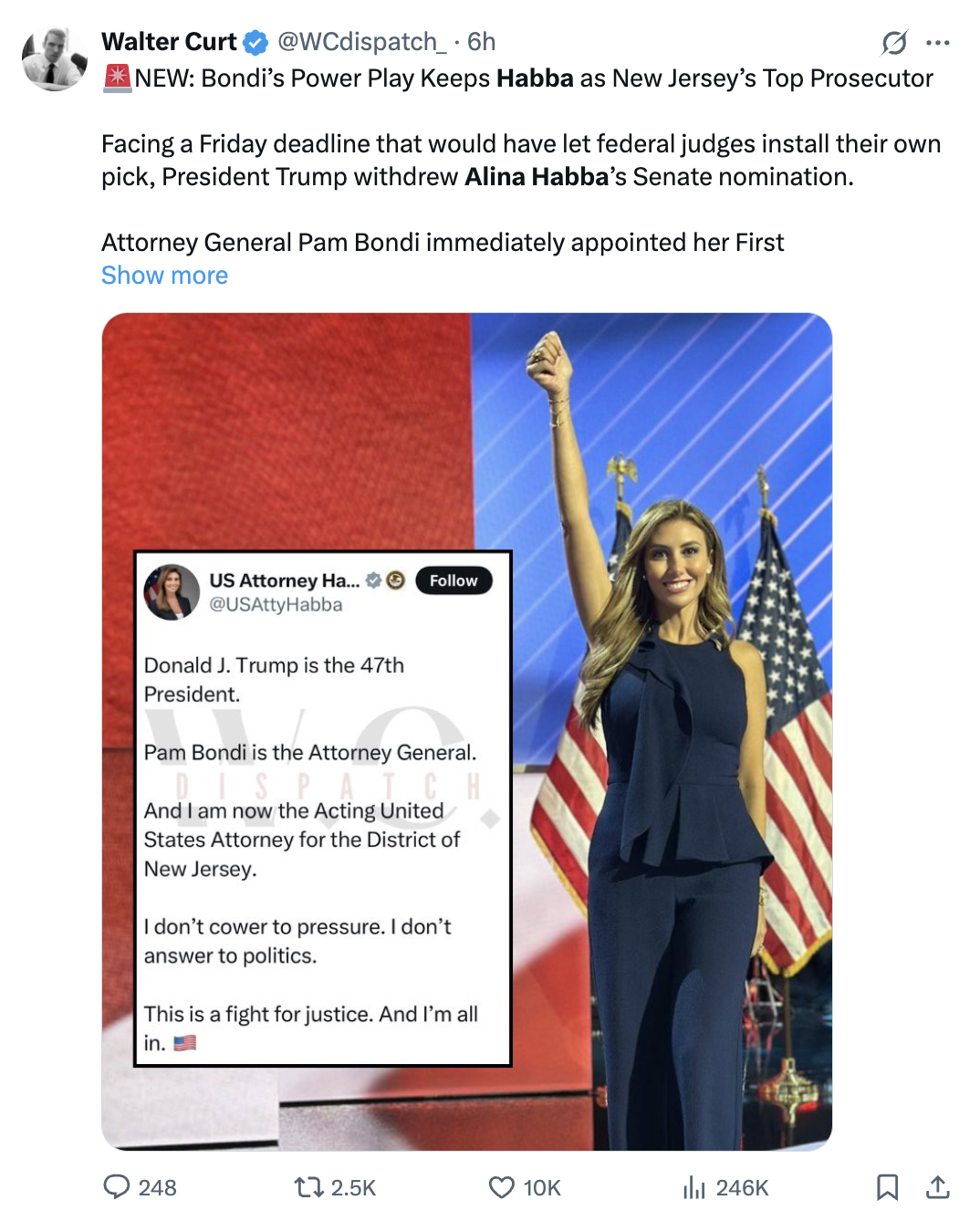Click the Grok explain icon
Image resolution: width=980 pixels, height=1221 pixels.
pos(894,43)
